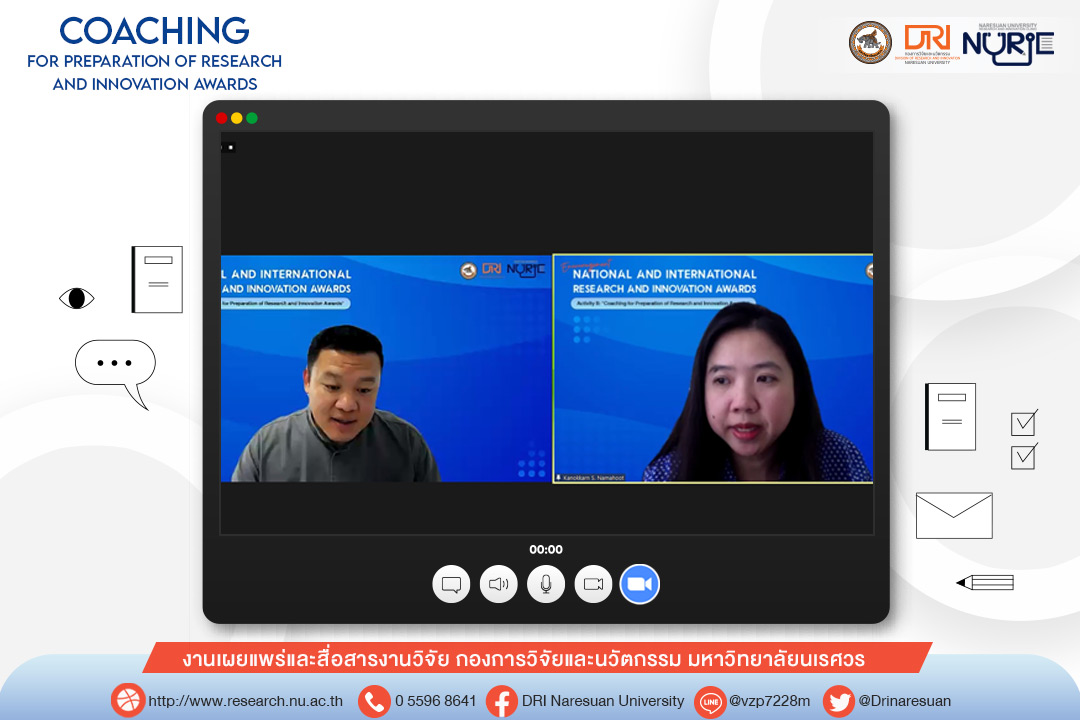This screenshot has width=1080, height=720.
Task: Select the female speaker's video tile
Action: 713,369
